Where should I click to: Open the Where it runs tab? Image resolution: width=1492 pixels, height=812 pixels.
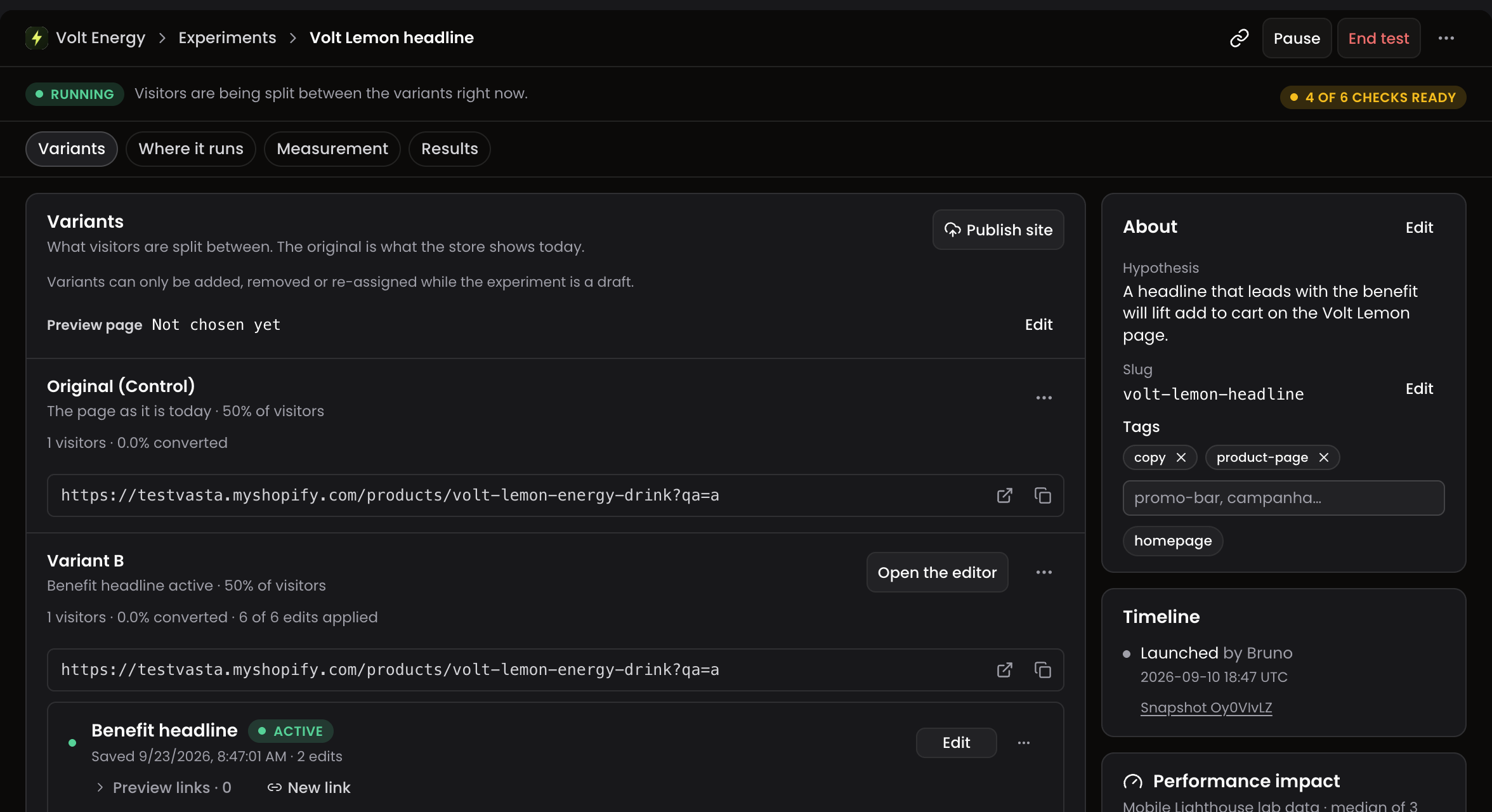pyautogui.click(x=191, y=149)
